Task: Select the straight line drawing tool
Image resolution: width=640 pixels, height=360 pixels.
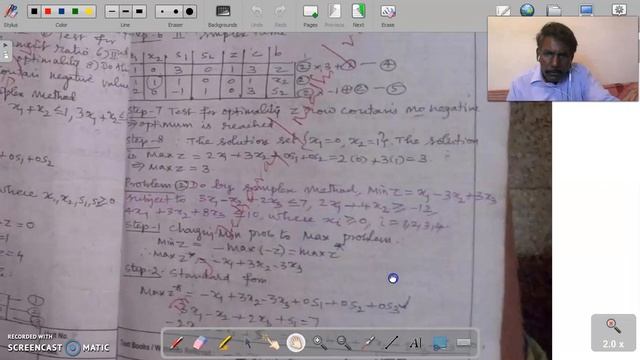Action: click(x=391, y=343)
